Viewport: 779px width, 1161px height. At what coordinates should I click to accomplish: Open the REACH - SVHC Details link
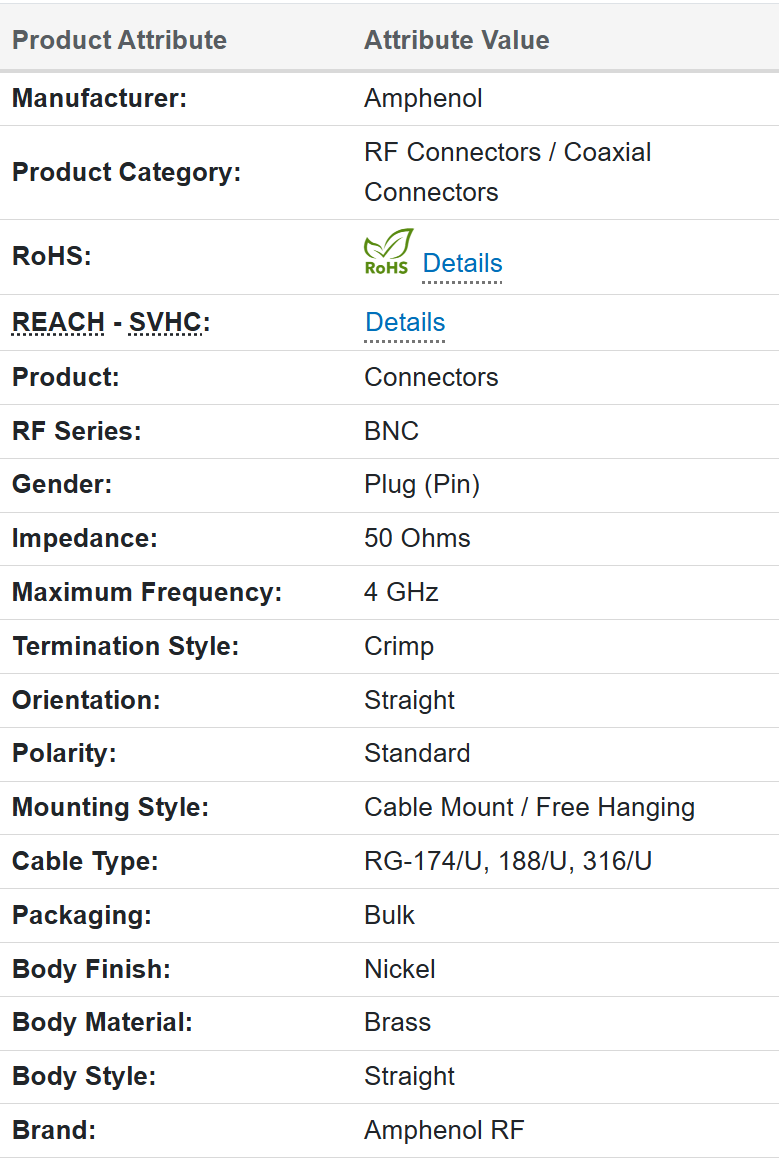point(405,322)
